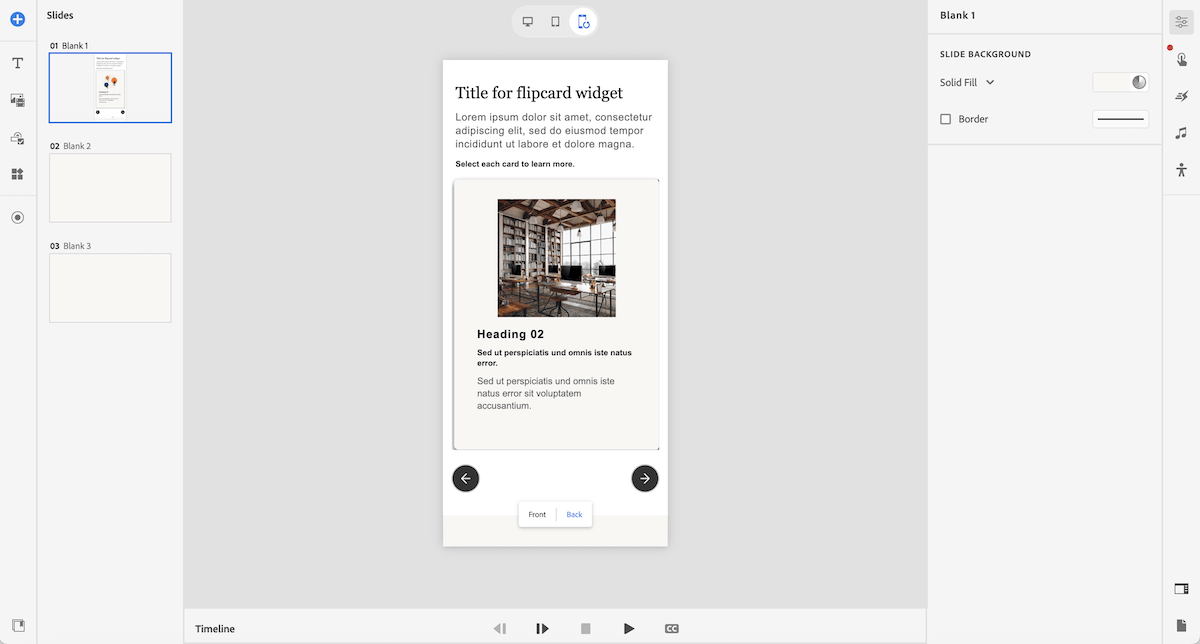This screenshot has width=1200, height=644.
Task: Enable the Border checkbox
Action: [x=946, y=119]
